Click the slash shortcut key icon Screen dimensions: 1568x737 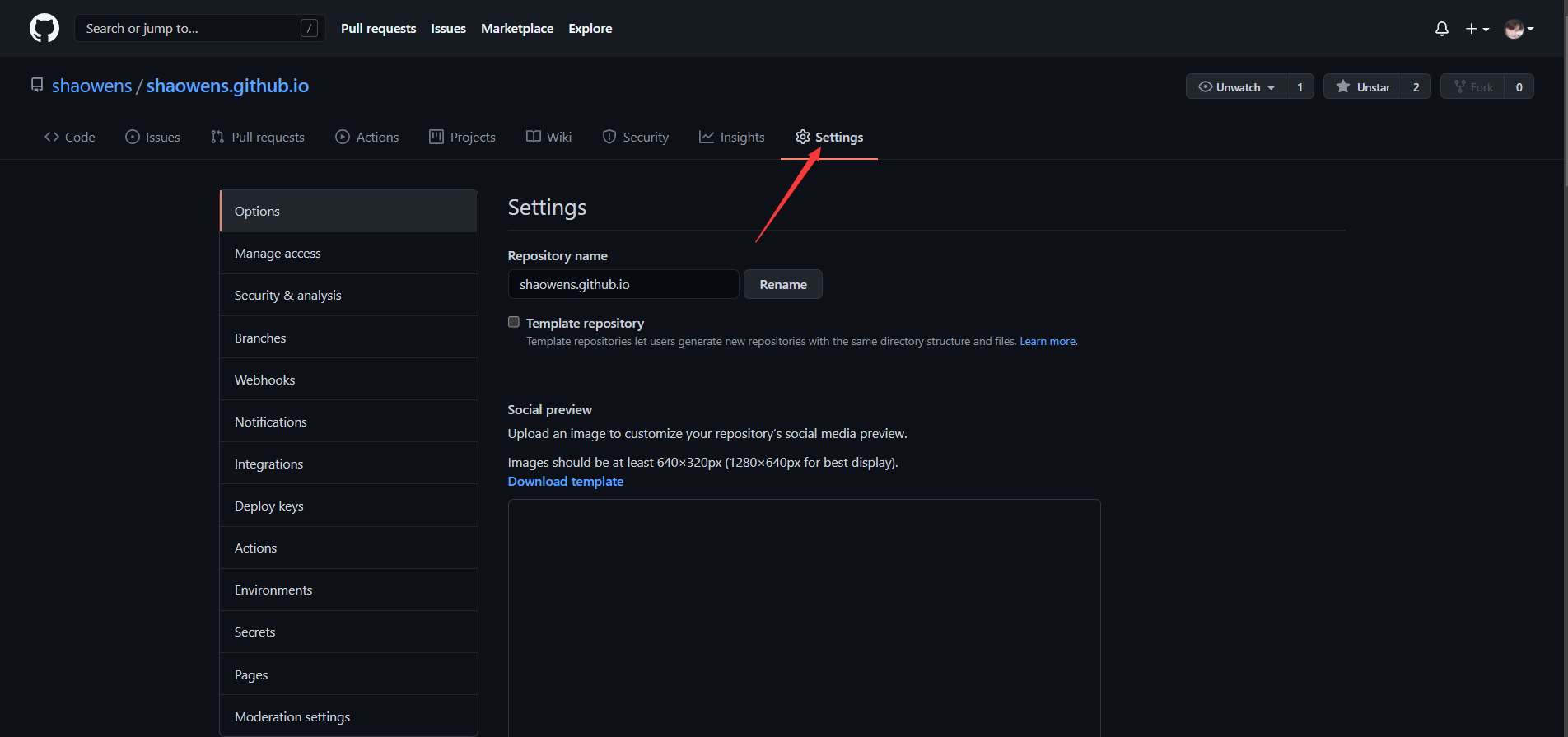309,28
